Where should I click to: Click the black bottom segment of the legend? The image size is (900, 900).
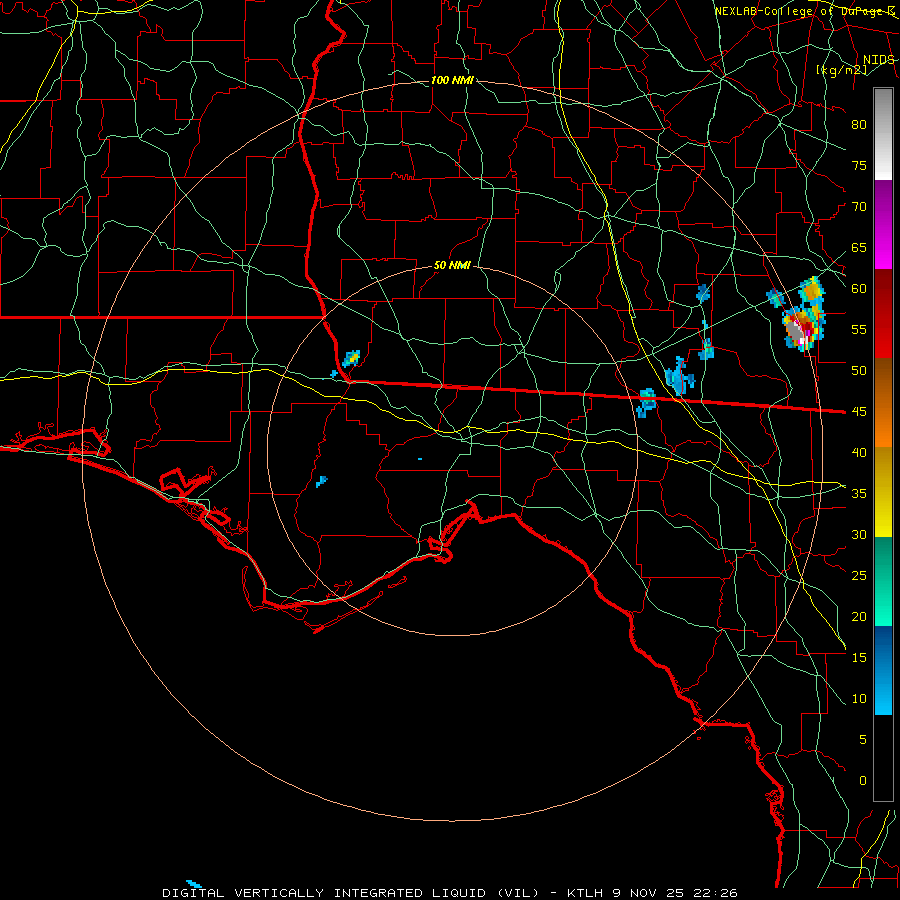(883, 758)
